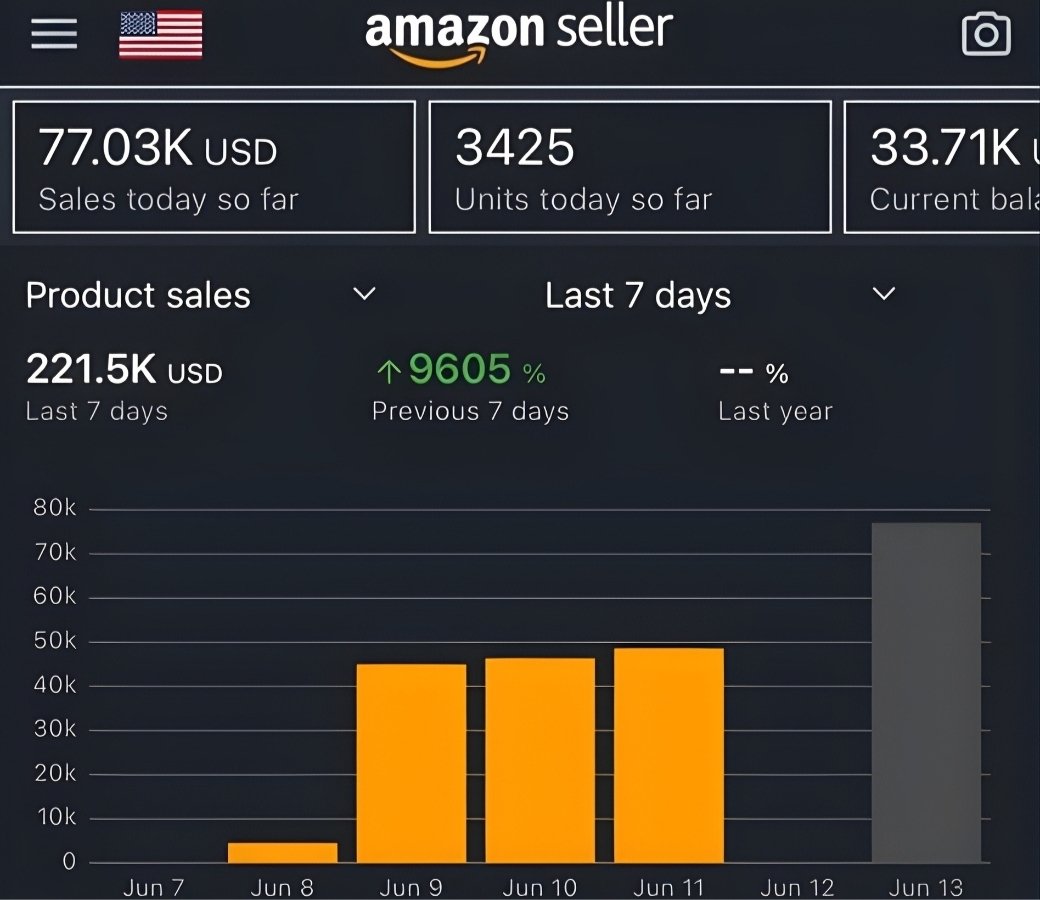Tap the US flag marketplace icon

(x=160, y=35)
